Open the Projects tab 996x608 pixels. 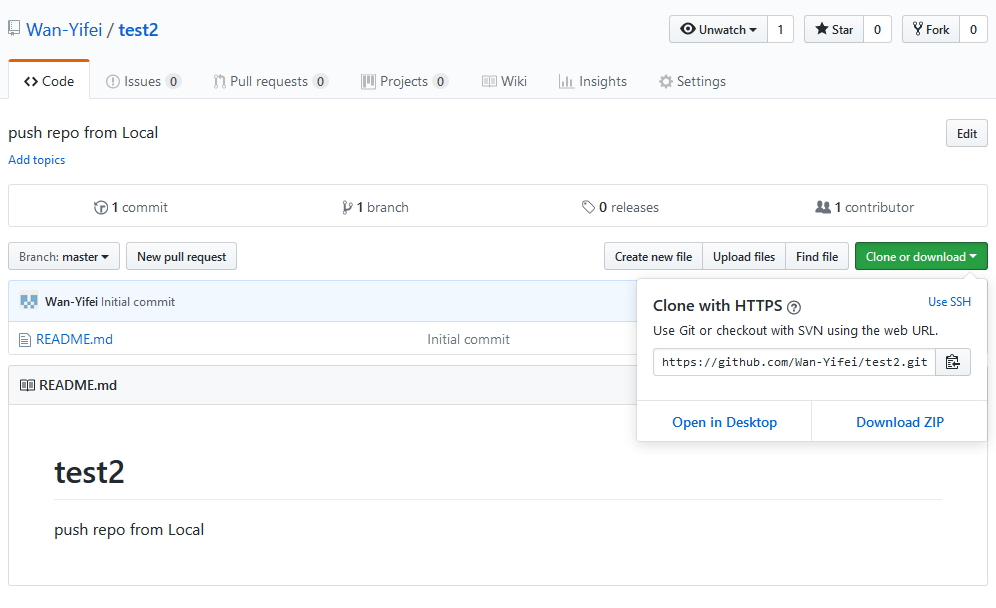(x=405, y=81)
